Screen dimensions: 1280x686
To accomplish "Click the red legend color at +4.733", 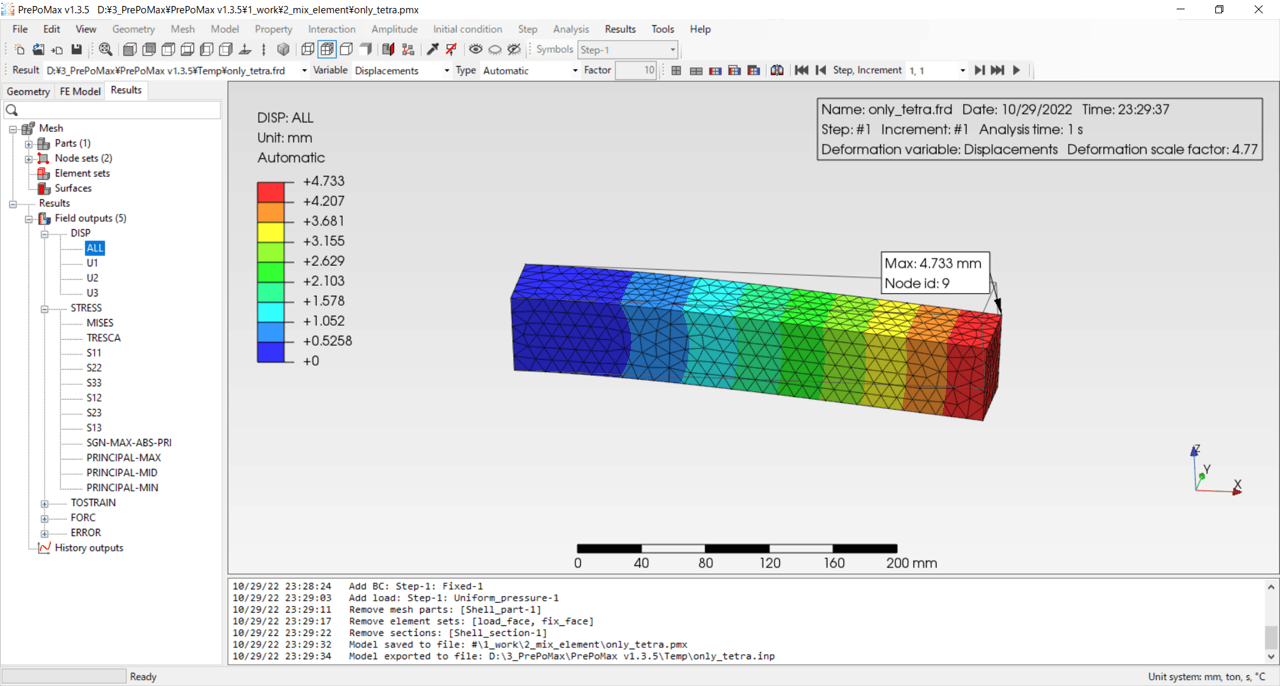I will point(271,192).
